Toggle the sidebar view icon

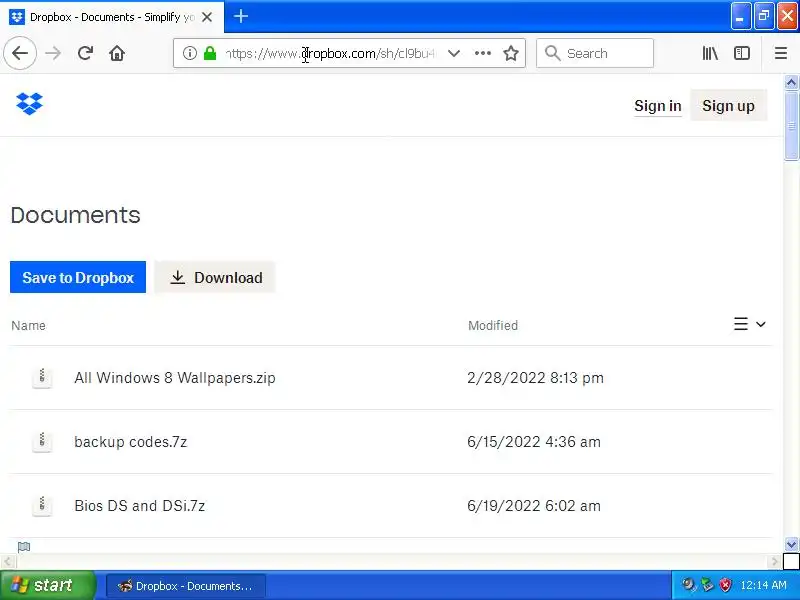click(x=742, y=53)
